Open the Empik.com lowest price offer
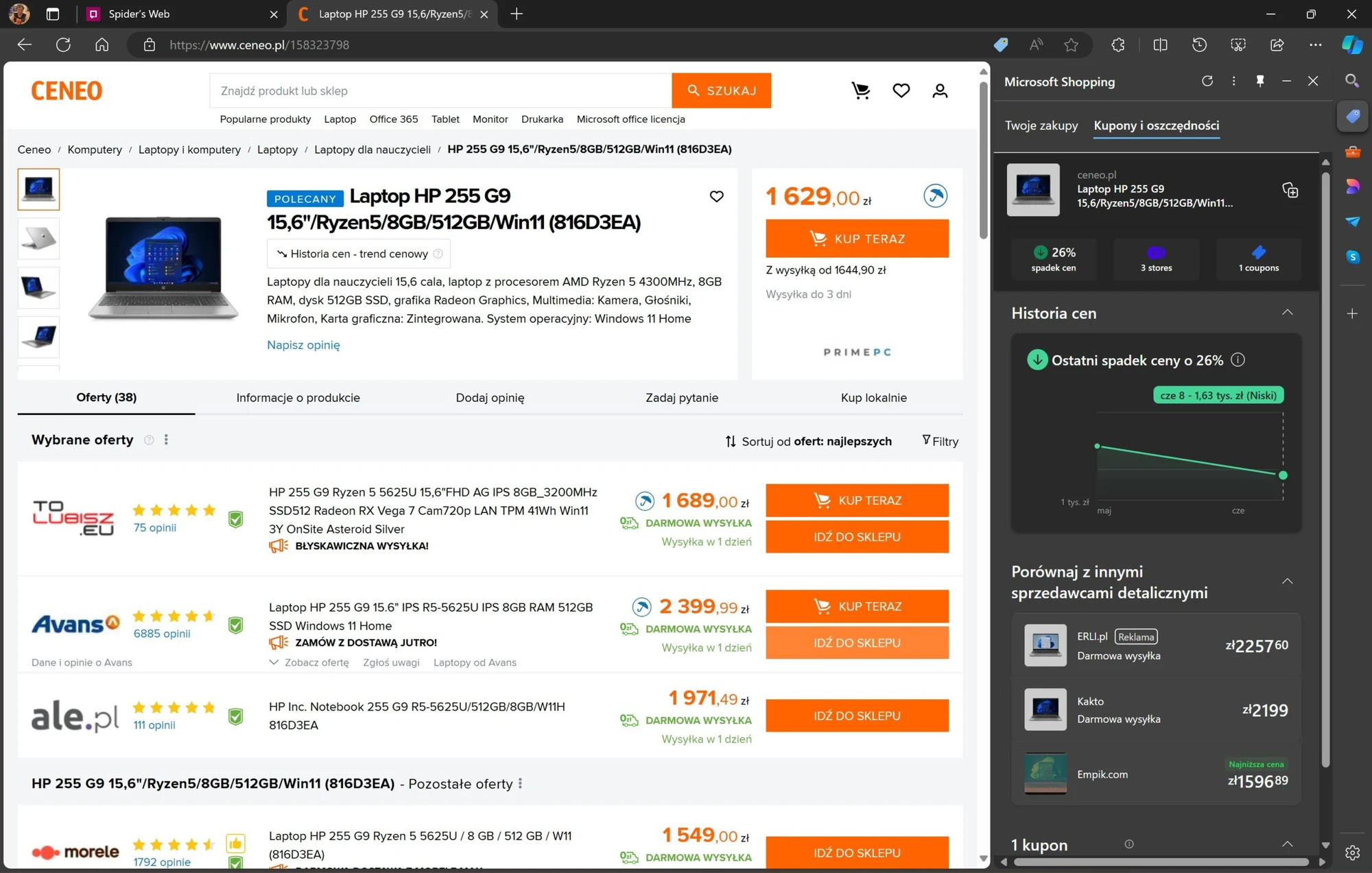1372x873 pixels. (x=1156, y=774)
